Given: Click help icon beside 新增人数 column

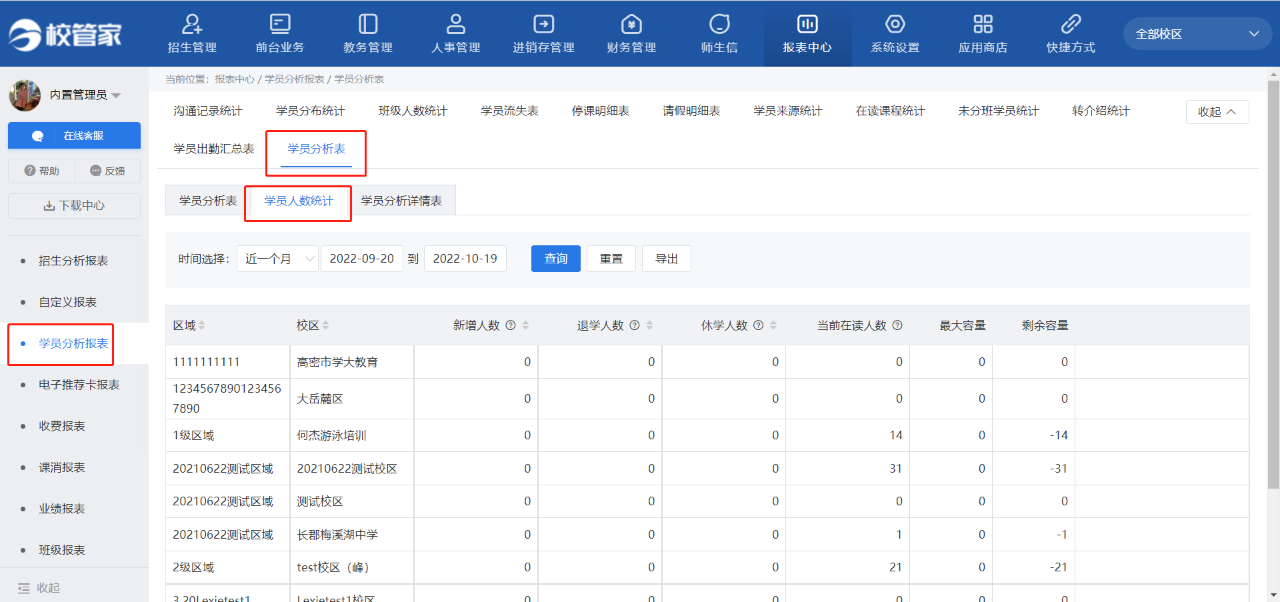Looking at the screenshot, I should [x=510, y=326].
